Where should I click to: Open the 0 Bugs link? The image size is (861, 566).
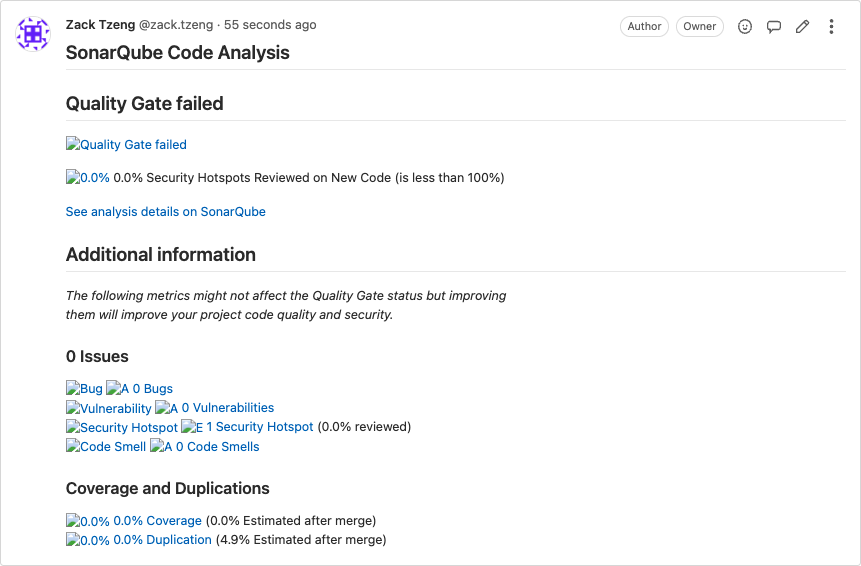[153, 389]
